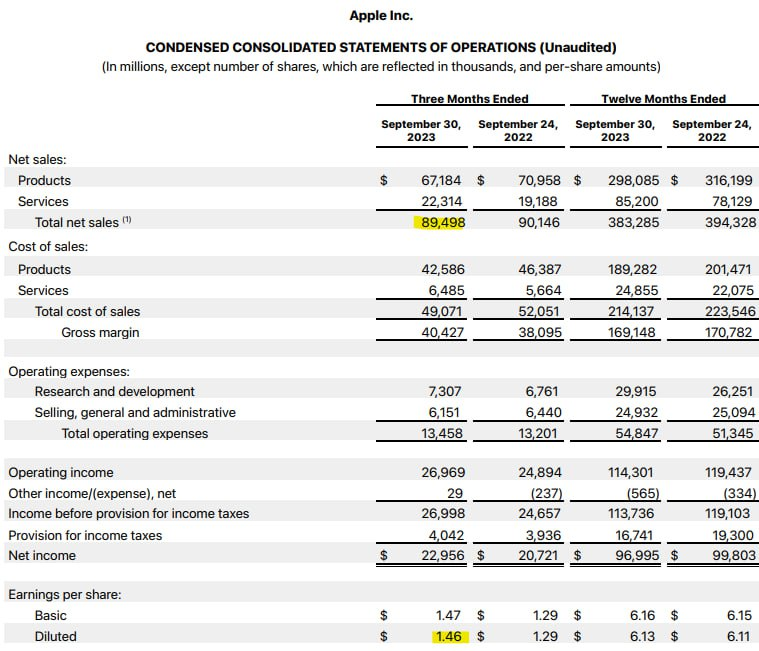Click Other income/(expense), net label
This screenshot has width=759, height=651.
click(x=92, y=494)
